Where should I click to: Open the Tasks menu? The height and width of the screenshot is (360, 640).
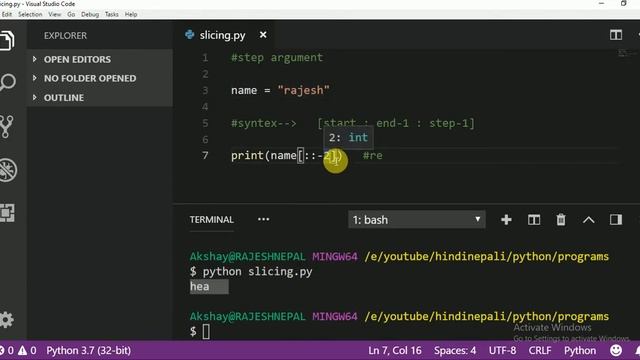111,14
